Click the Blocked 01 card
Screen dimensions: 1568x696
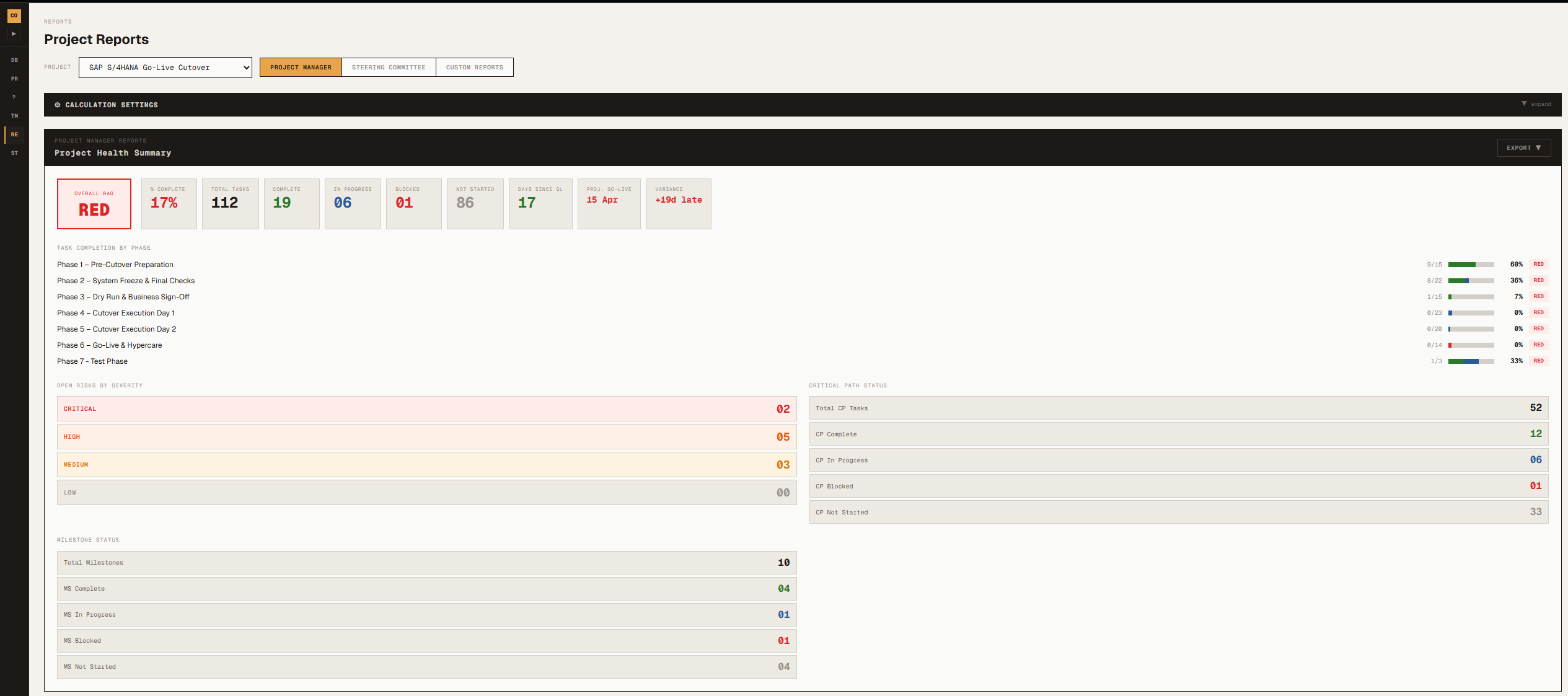[x=413, y=204]
